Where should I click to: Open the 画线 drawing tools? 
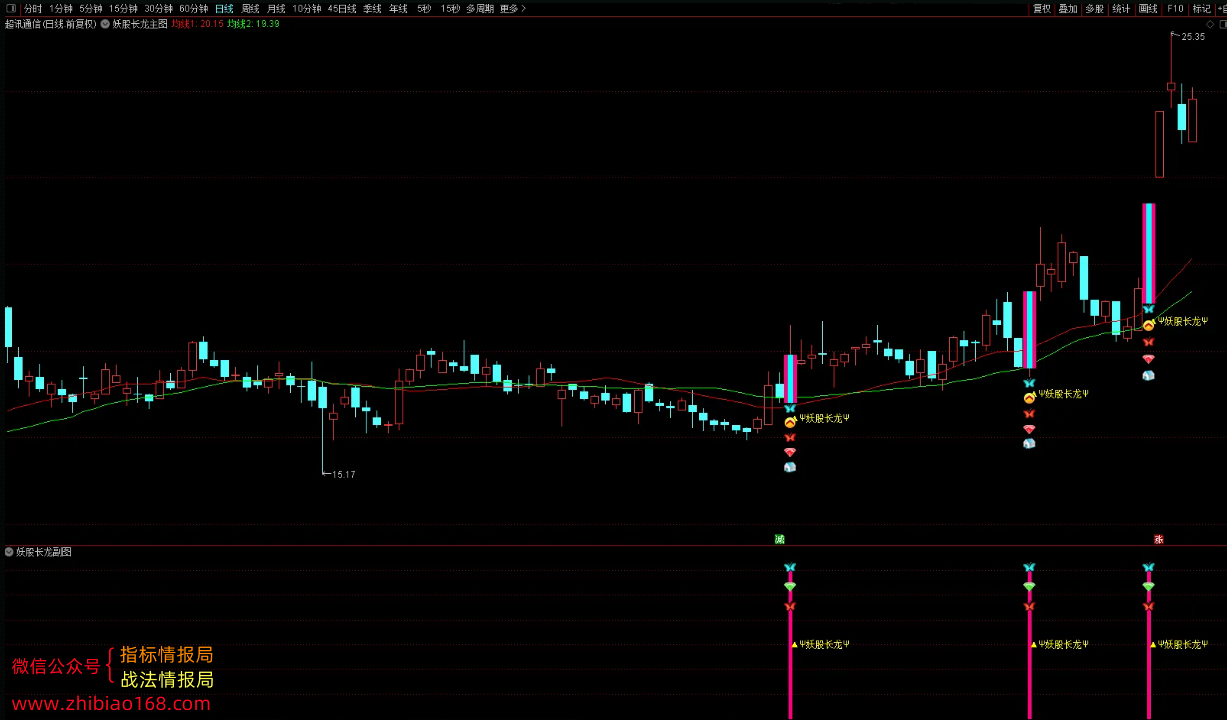coord(1148,8)
